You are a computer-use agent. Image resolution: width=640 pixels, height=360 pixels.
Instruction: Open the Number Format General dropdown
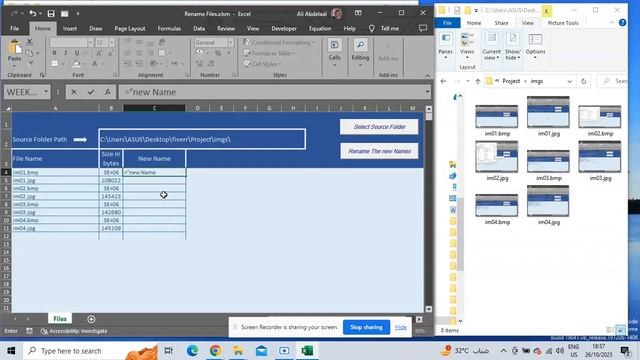pyautogui.click(x=230, y=42)
